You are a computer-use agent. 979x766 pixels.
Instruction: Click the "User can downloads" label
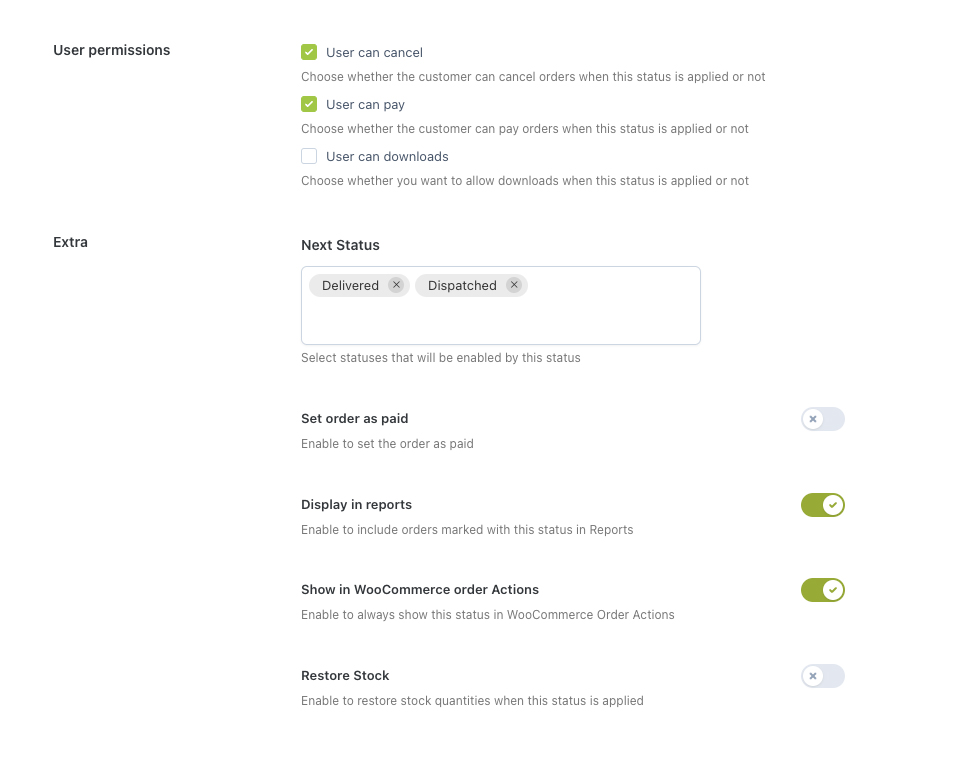tap(387, 156)
